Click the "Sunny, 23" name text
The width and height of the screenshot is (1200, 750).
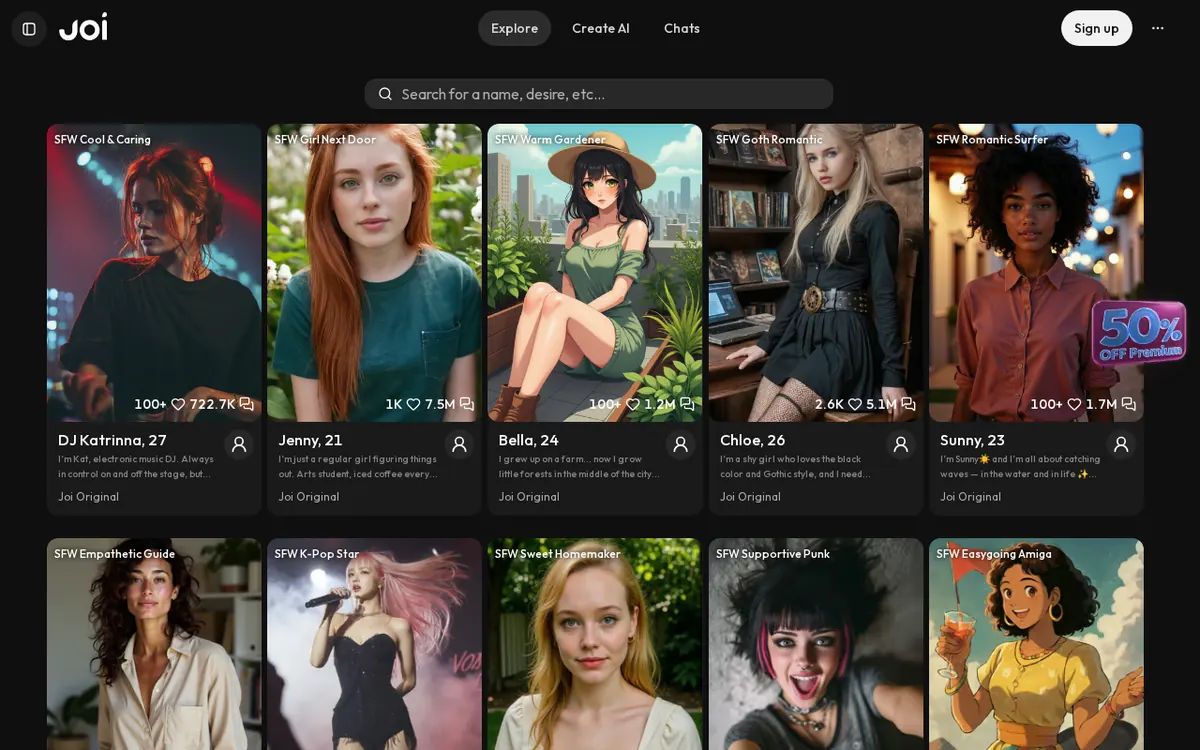pos(972,440)
